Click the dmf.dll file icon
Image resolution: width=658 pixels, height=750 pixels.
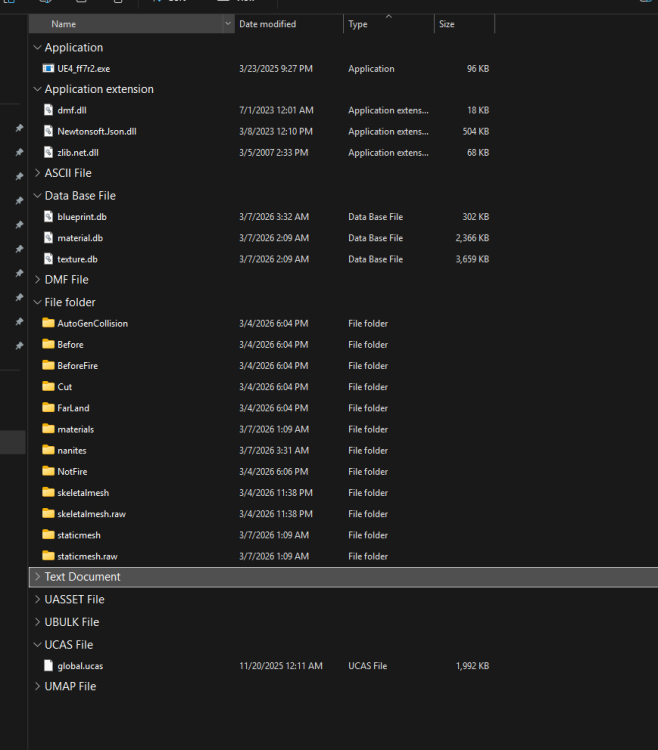(x=48, y=110)
